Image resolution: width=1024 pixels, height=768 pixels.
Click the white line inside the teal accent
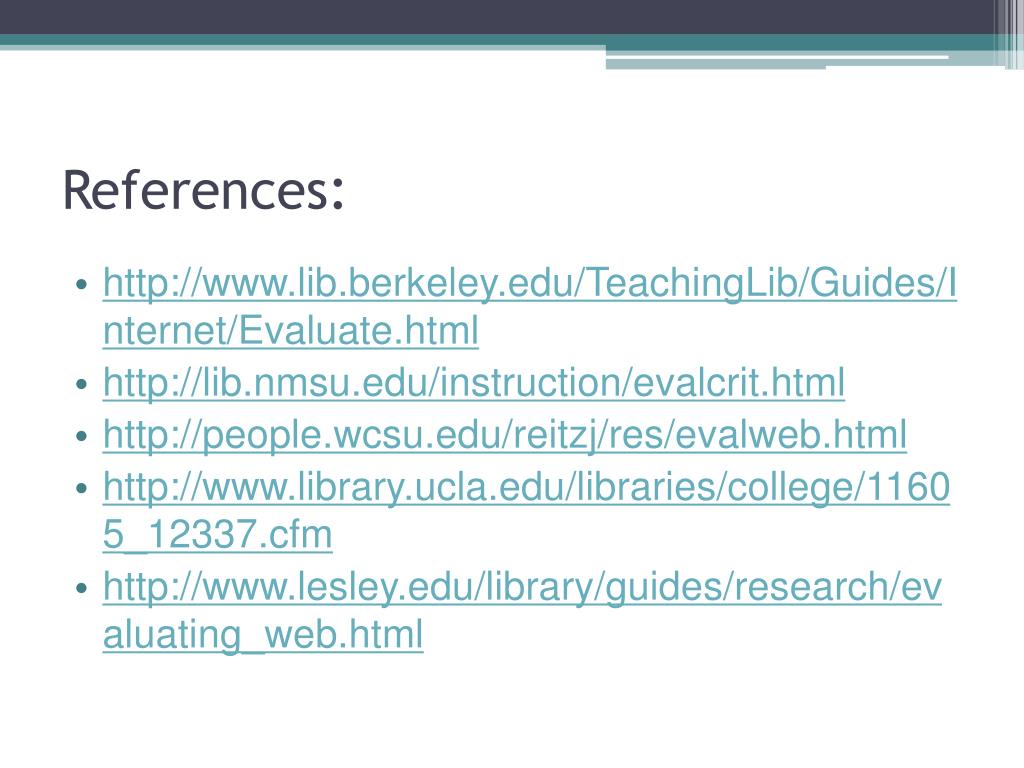[x=777, y=57]
